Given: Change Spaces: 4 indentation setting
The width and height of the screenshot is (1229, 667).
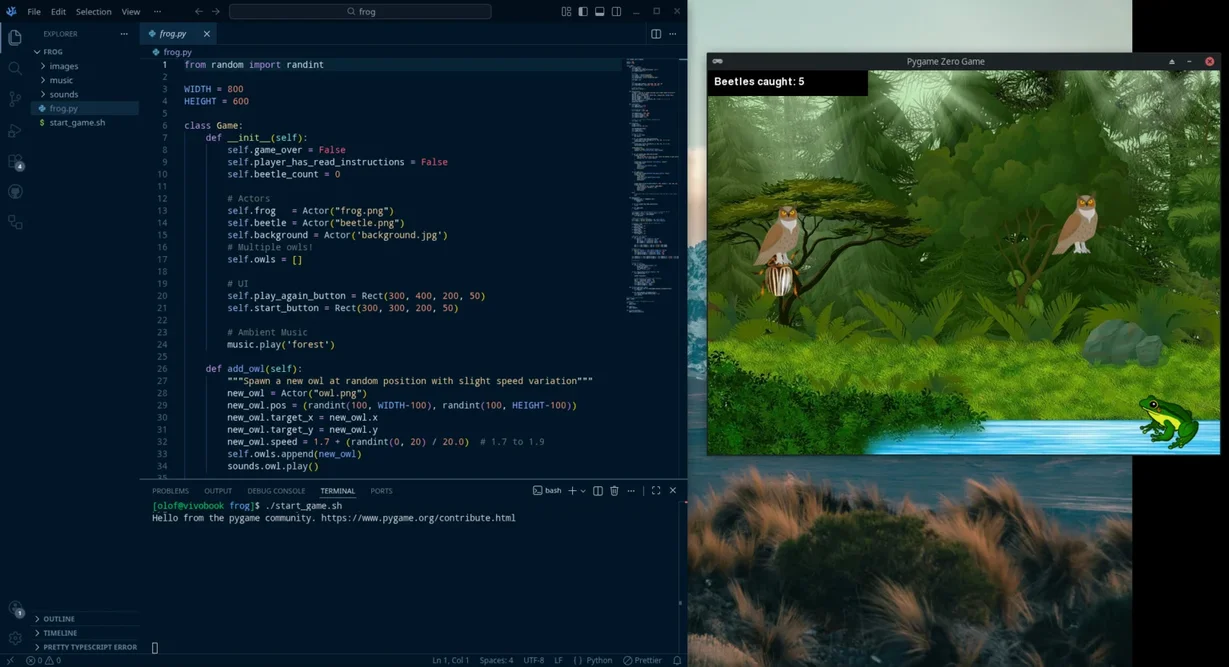Looking at the screenshot, I should [495, 660].
